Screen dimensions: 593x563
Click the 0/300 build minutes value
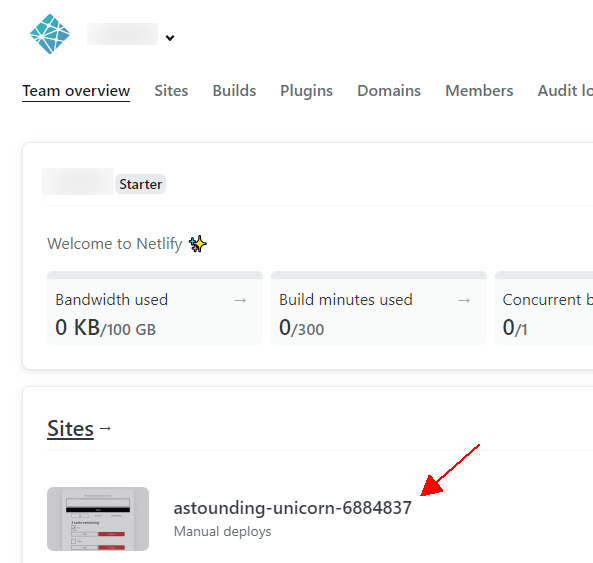coord(301,327)
